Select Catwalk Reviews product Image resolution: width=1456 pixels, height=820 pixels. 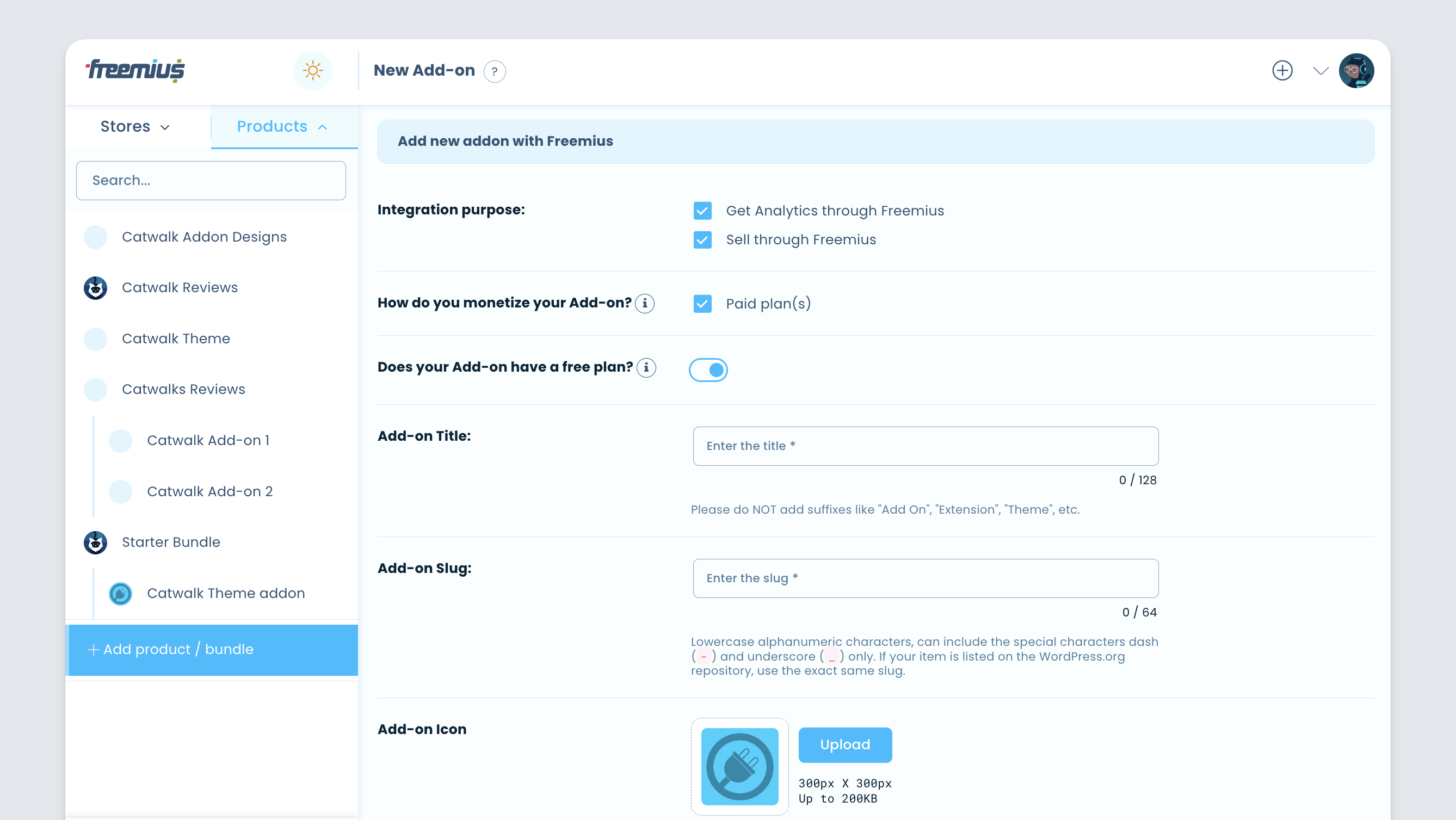(212, 288)
